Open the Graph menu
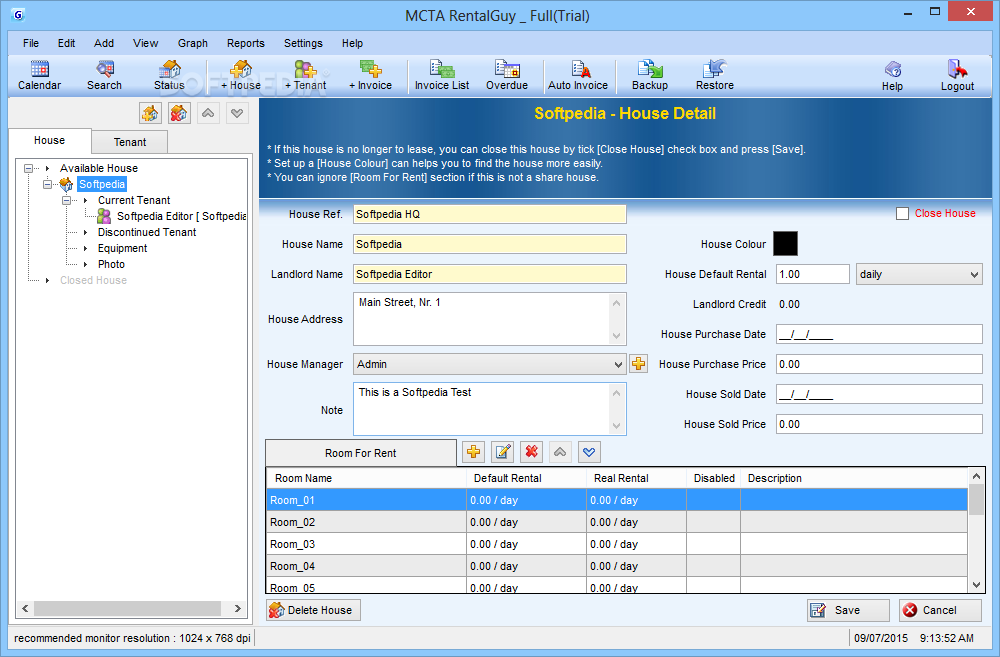The height and width of the screenshot is (657, 1000). click(193, 43)
